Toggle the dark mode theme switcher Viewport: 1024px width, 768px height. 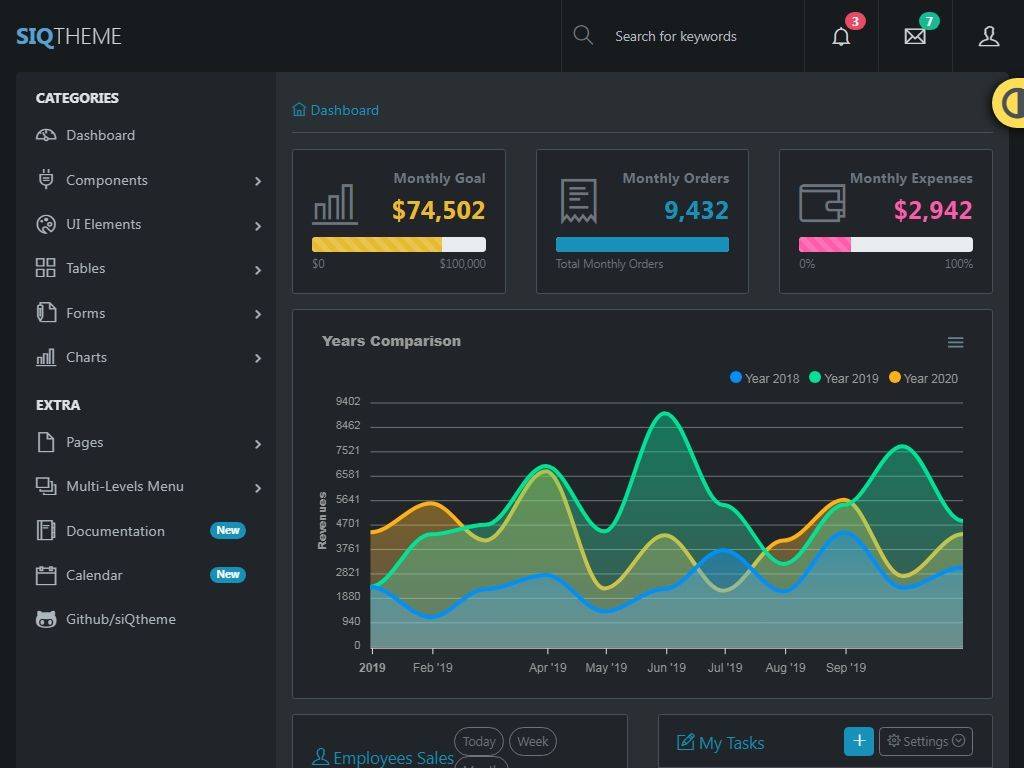tap(1010, 103)
